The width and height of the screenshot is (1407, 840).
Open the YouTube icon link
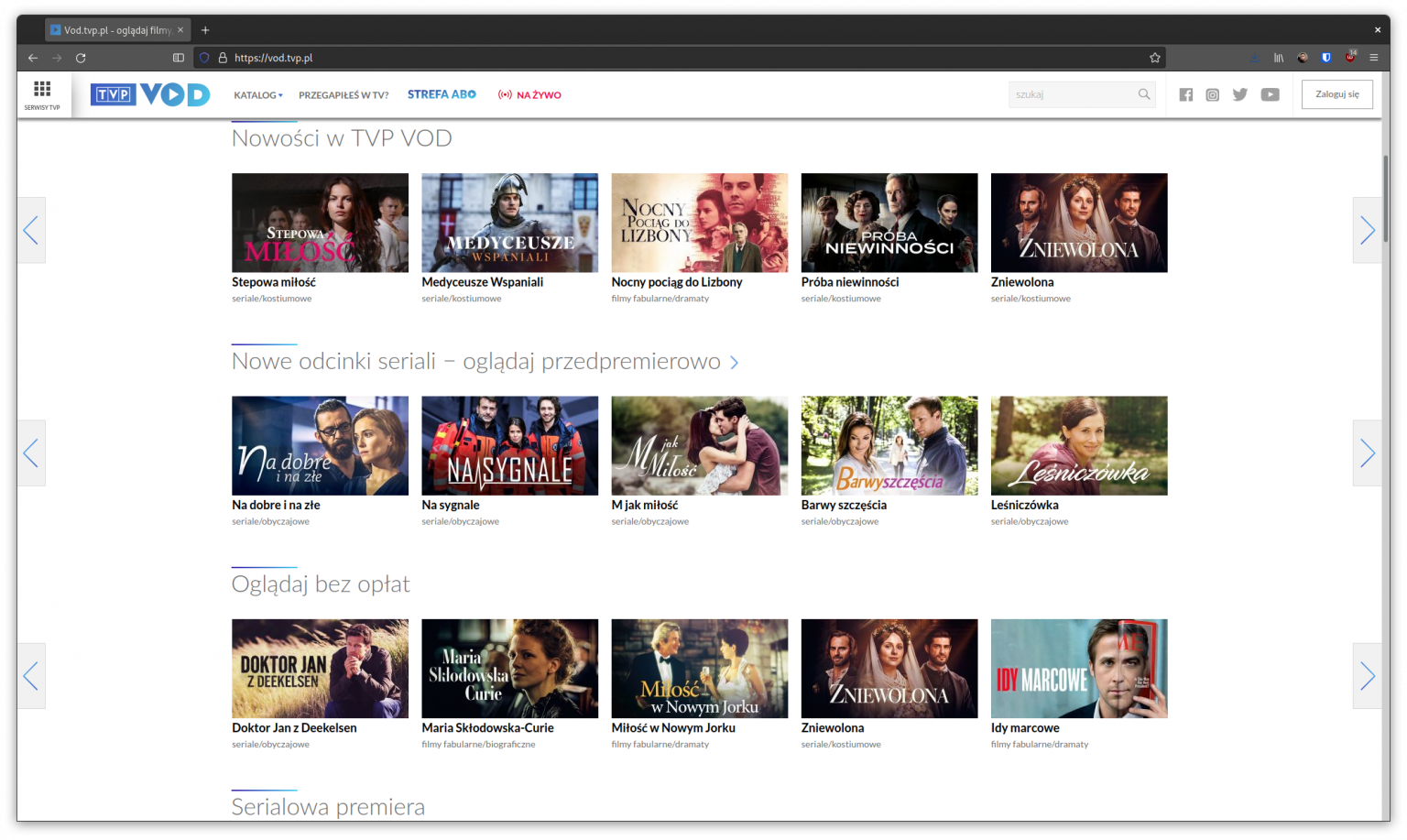tap(1270, 94)
